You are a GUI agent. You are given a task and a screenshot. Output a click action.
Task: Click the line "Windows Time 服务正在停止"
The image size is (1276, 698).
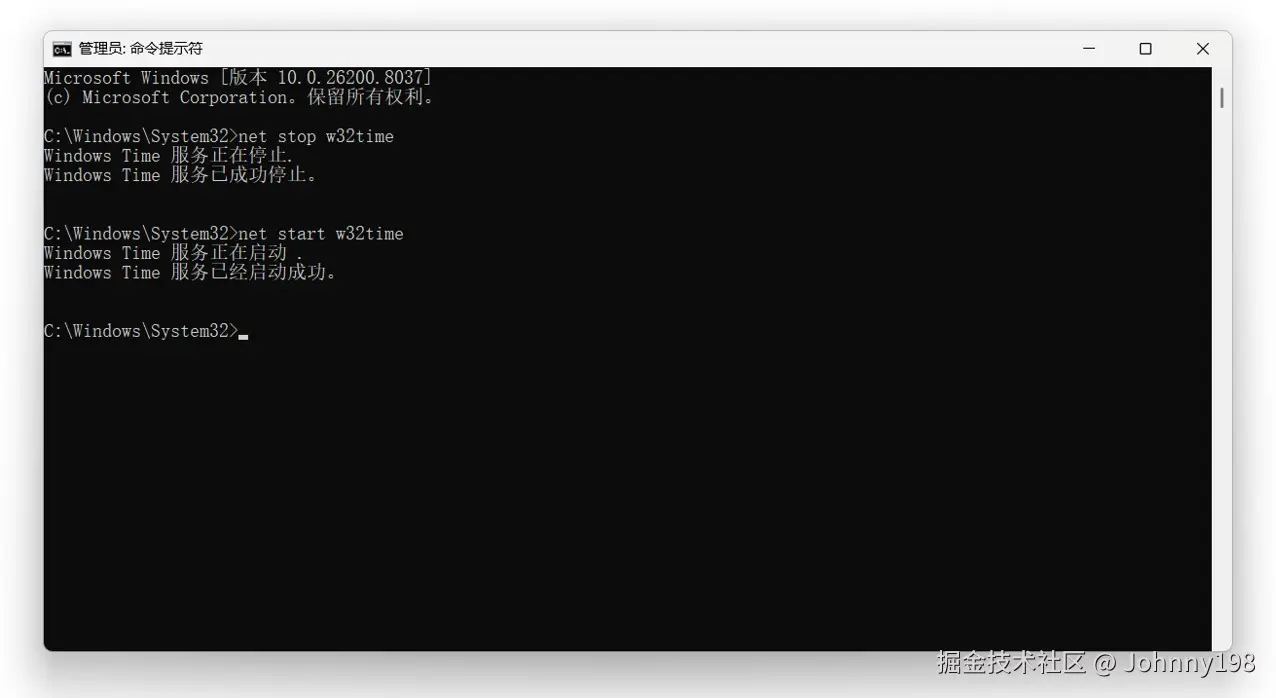pos(168,156)
